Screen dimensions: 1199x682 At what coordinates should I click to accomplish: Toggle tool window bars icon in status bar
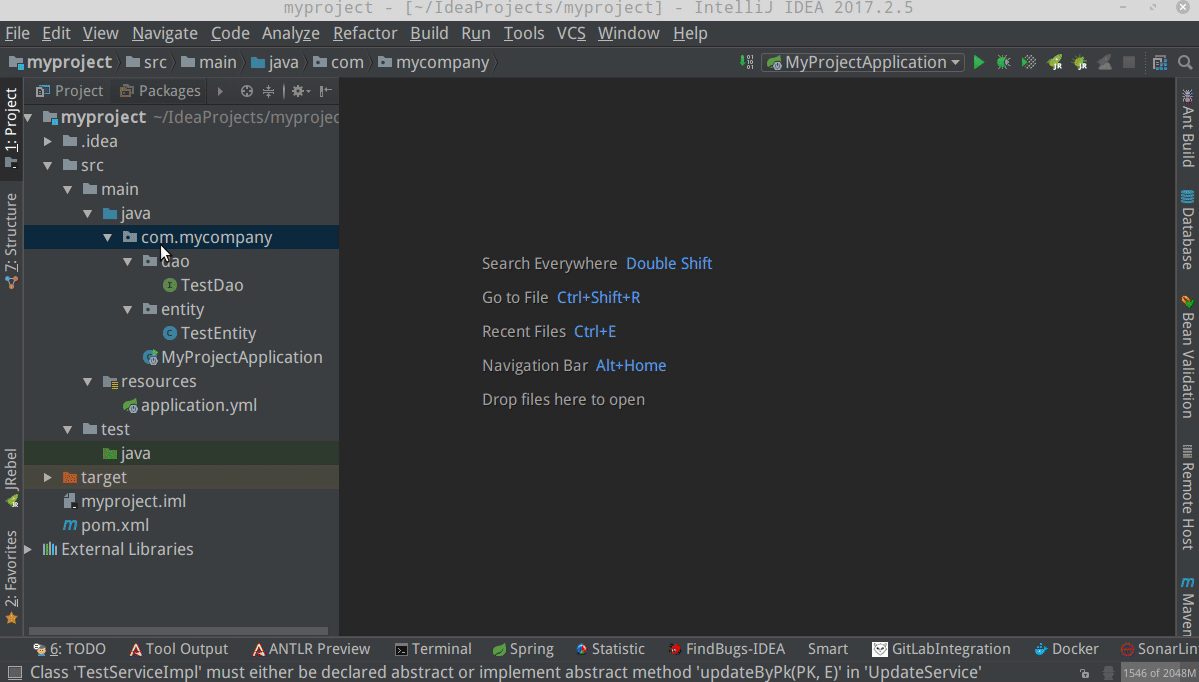(14, 673)
